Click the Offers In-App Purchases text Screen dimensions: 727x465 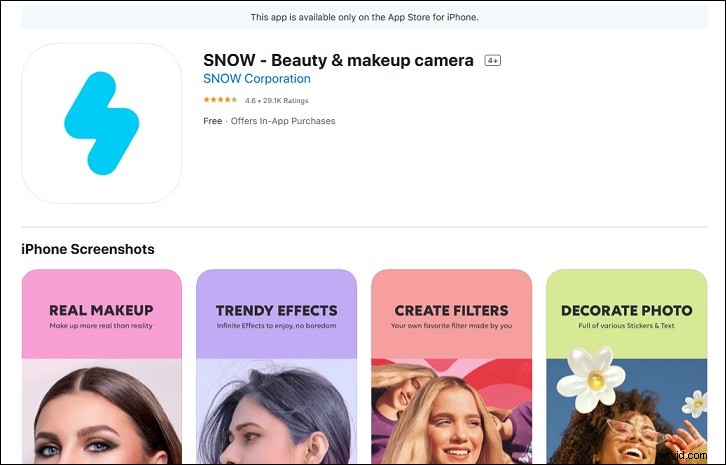coord(283,121)
